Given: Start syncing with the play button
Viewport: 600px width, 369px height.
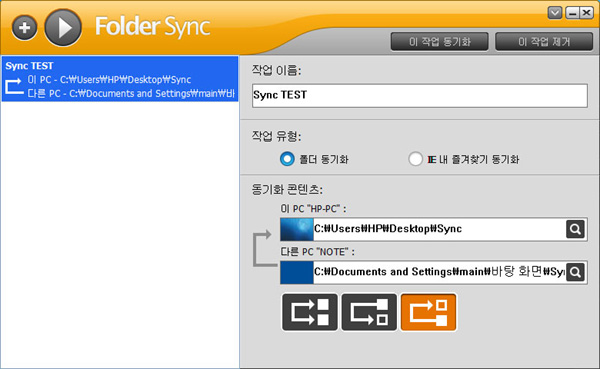Looking at the screenshot, I should pos(63,28).
